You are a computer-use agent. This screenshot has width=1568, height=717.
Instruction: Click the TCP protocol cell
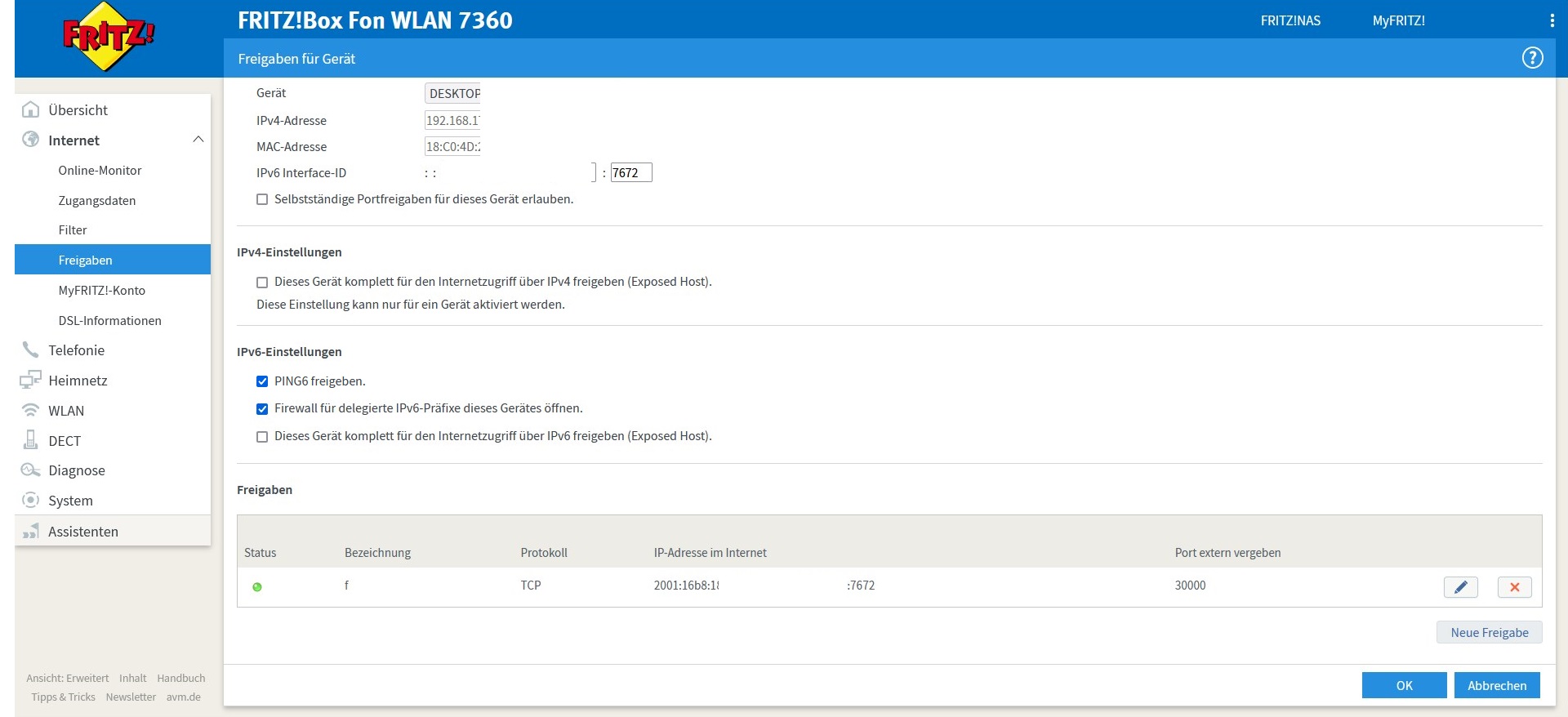pyautogui.click(x=531, y=586)
